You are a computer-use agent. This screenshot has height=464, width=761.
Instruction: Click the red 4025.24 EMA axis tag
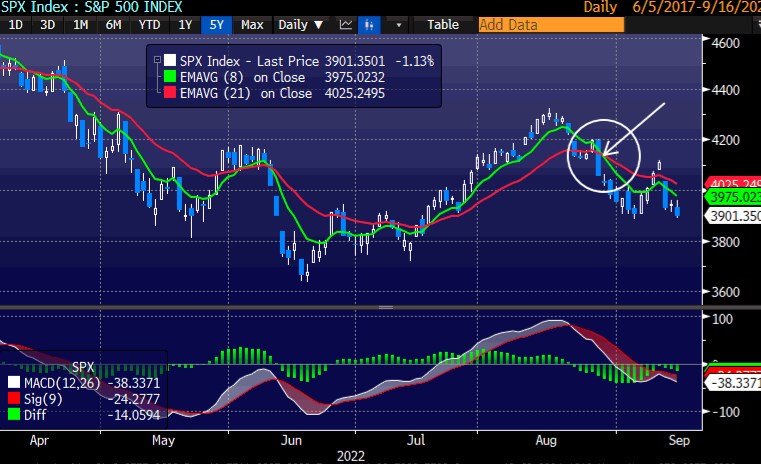[733, 183]
